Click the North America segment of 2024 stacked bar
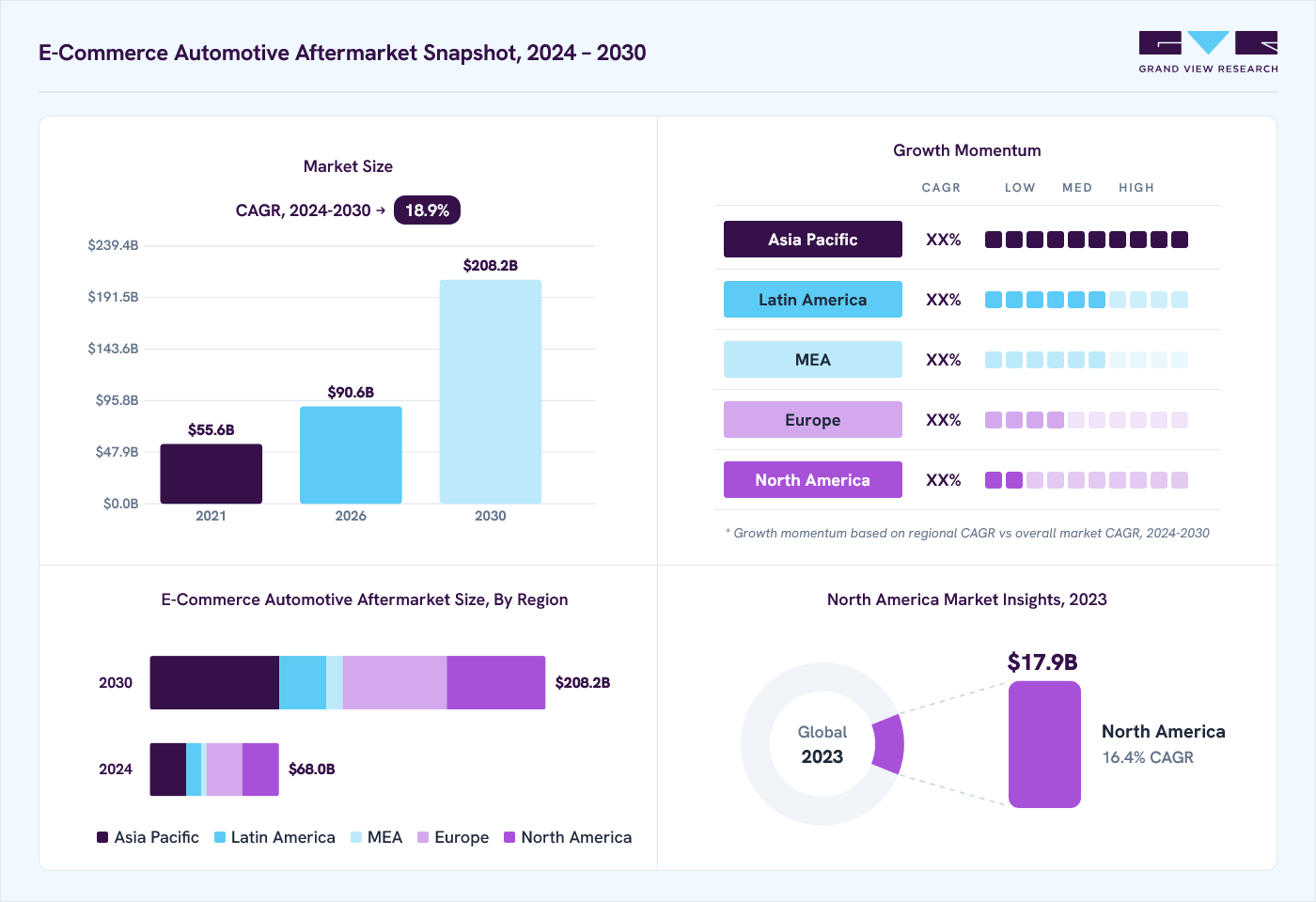Viewport: 1316px width, 902px height. (x=260, y=770)
